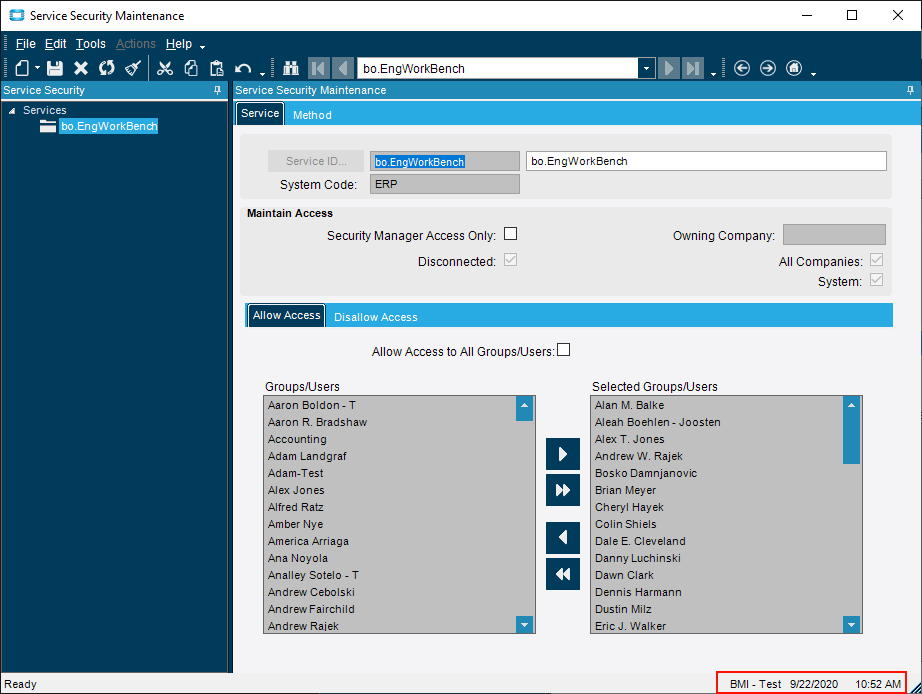Screen dimensions: 922x694
Task: Remove all users with double left arrow
Action: (563, 573)
